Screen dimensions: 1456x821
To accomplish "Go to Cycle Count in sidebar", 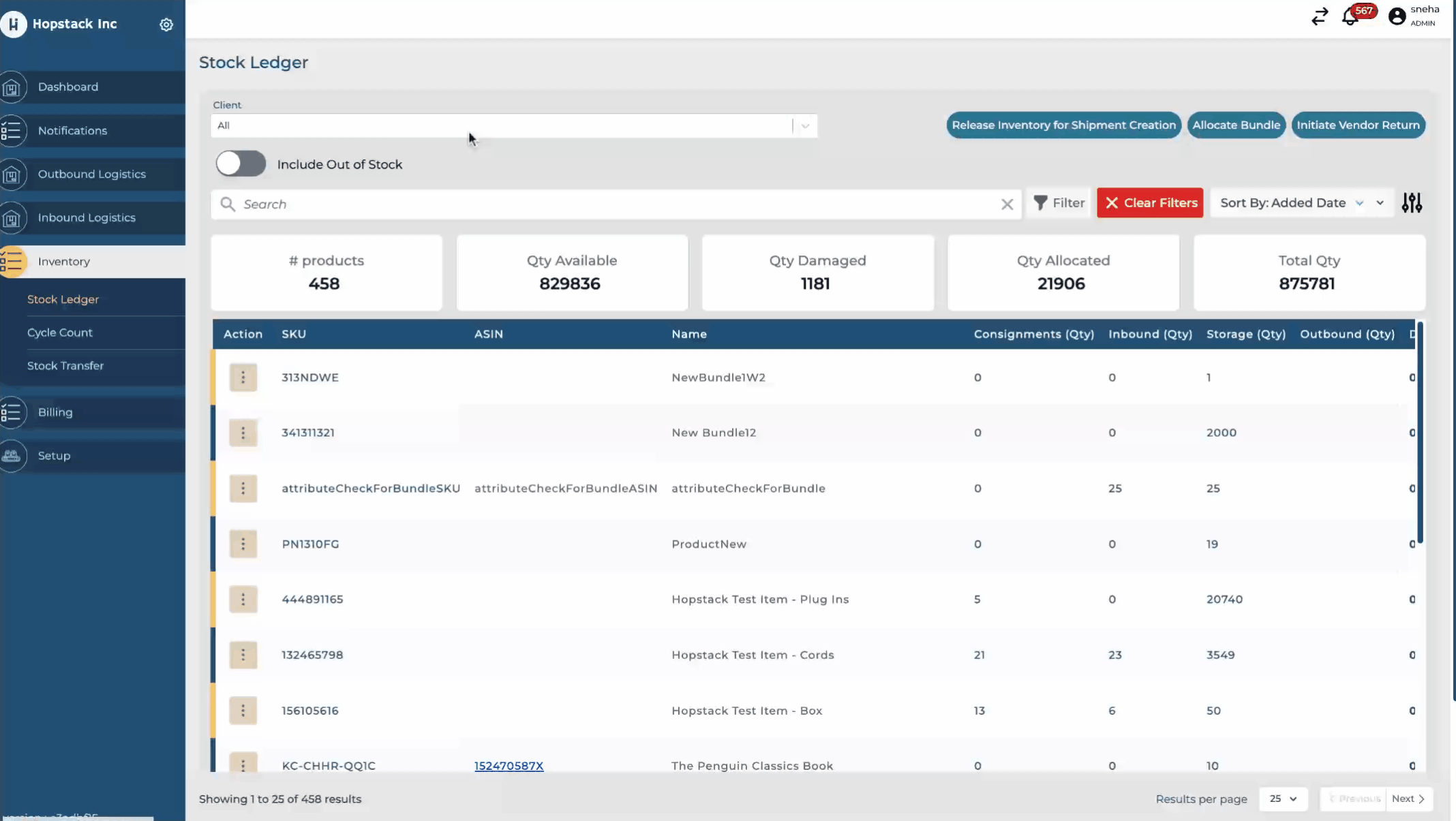I will coord(60,332).
